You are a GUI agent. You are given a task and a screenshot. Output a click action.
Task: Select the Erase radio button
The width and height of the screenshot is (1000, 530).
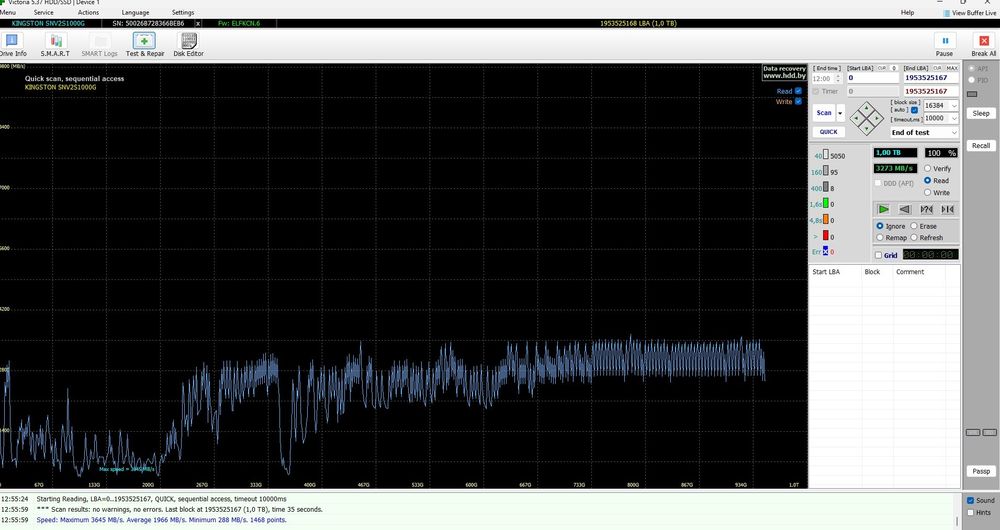coord(914,226)
